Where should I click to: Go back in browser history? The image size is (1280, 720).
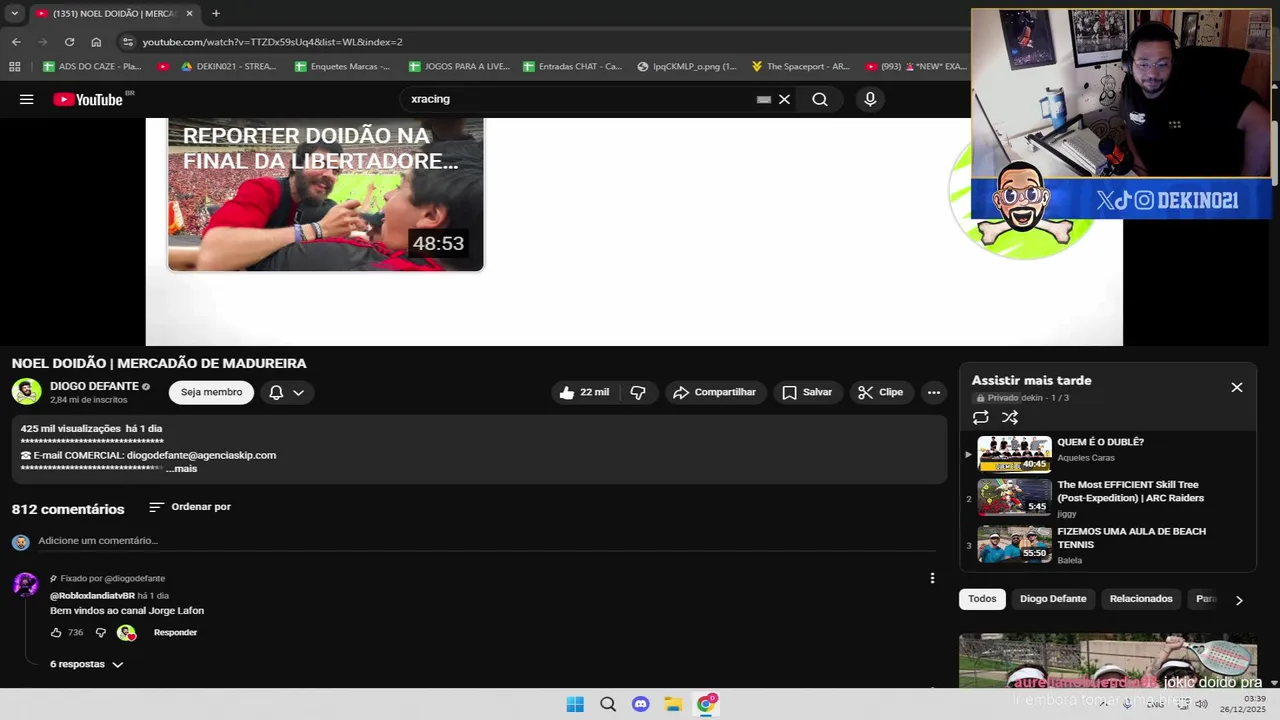pos(16,42)
